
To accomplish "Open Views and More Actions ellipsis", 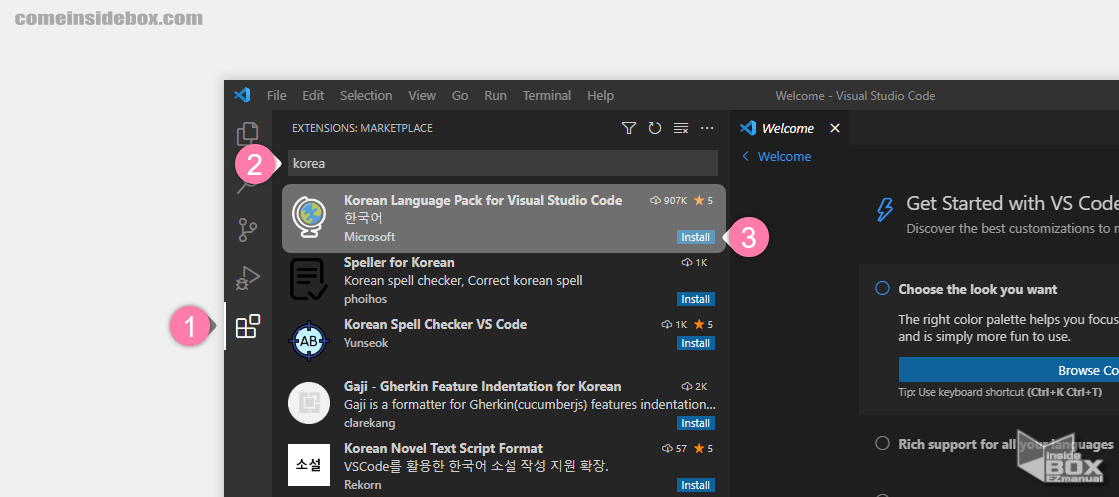I will pos(707,129).
